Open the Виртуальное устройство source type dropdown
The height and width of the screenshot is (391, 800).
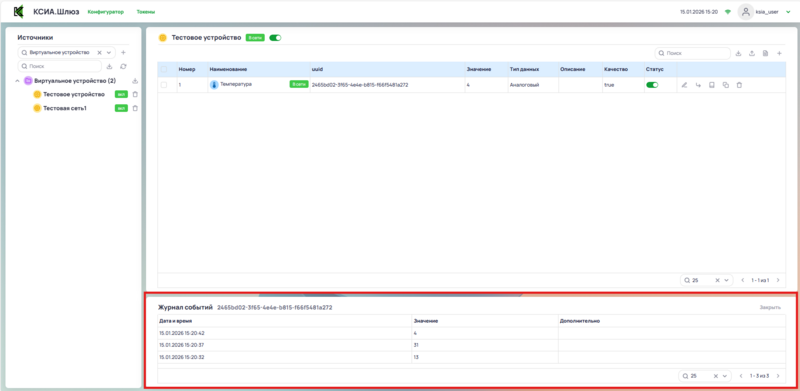coord(109,53)
